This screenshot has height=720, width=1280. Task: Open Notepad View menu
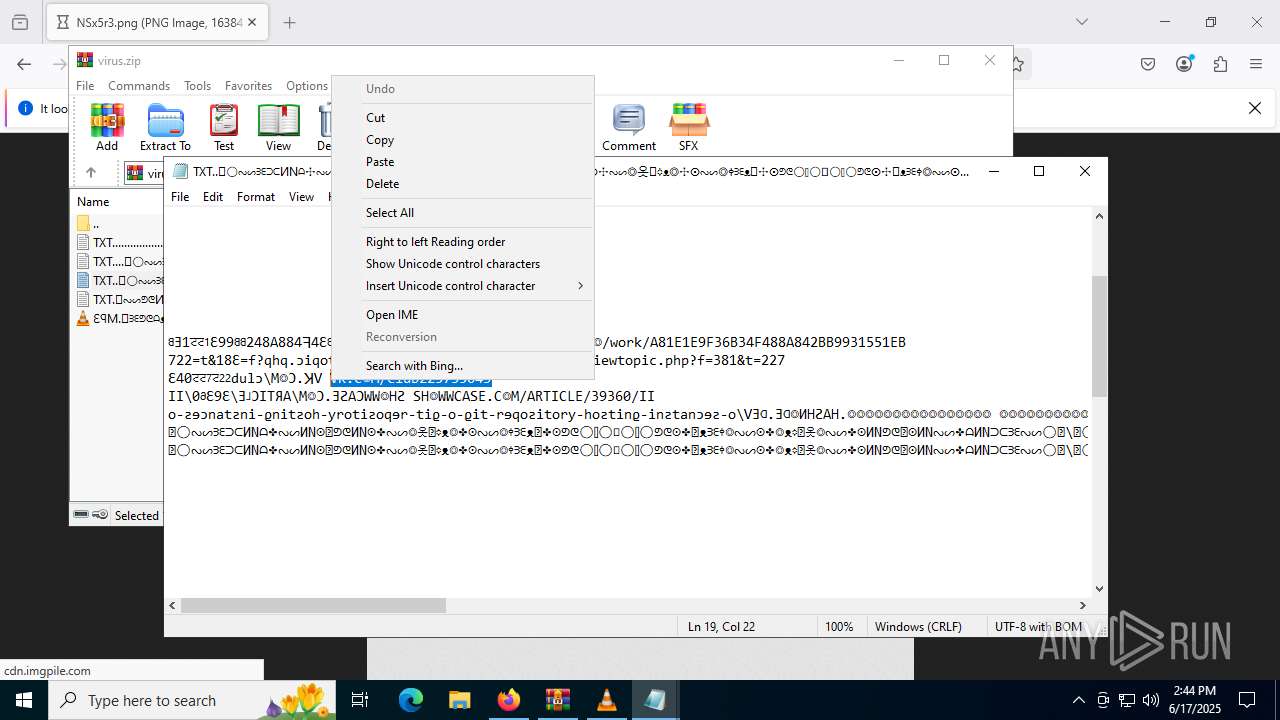302,197
